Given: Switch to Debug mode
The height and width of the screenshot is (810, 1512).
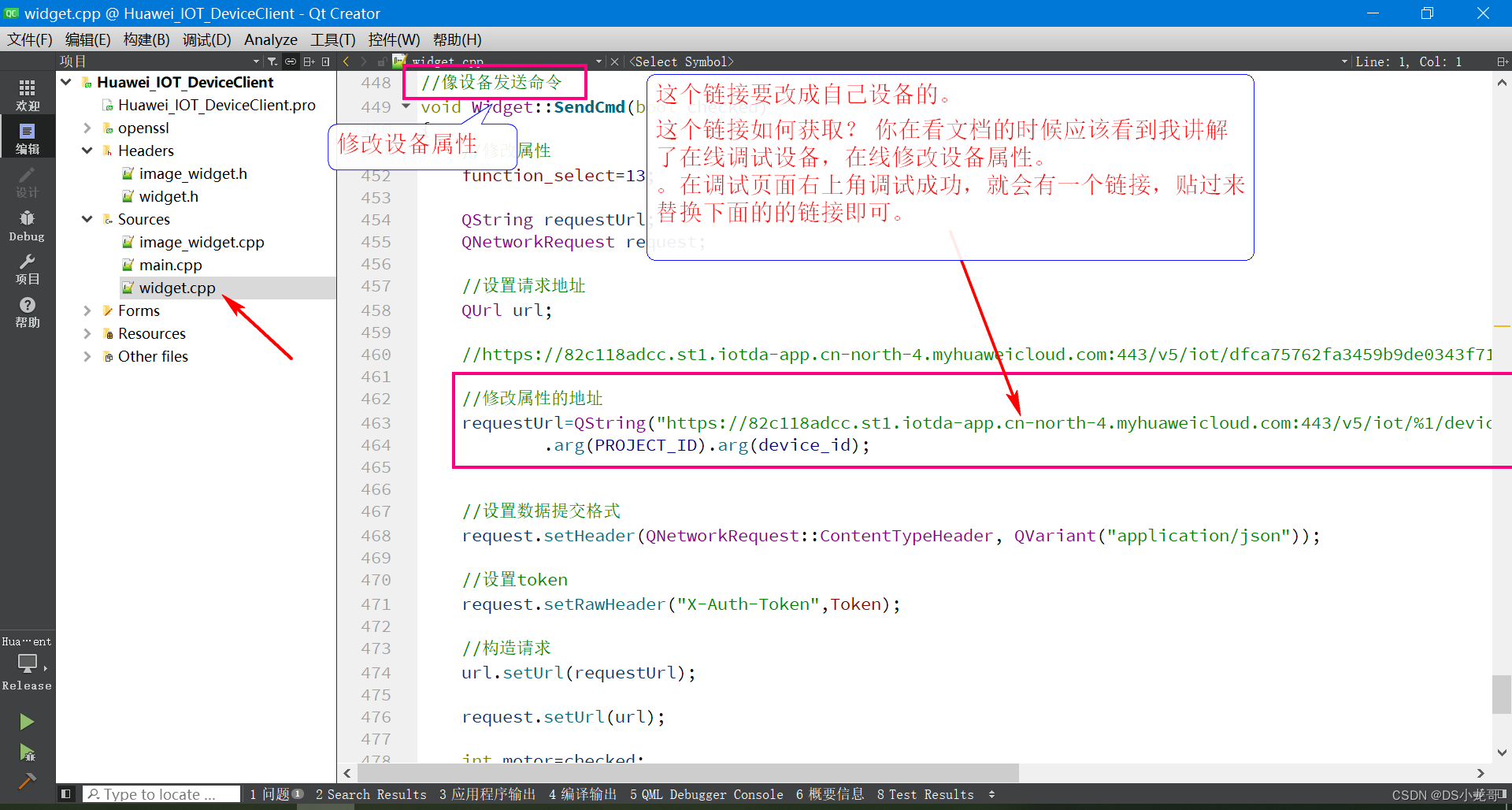Looking at the screenshot, I should click(28, 225).
